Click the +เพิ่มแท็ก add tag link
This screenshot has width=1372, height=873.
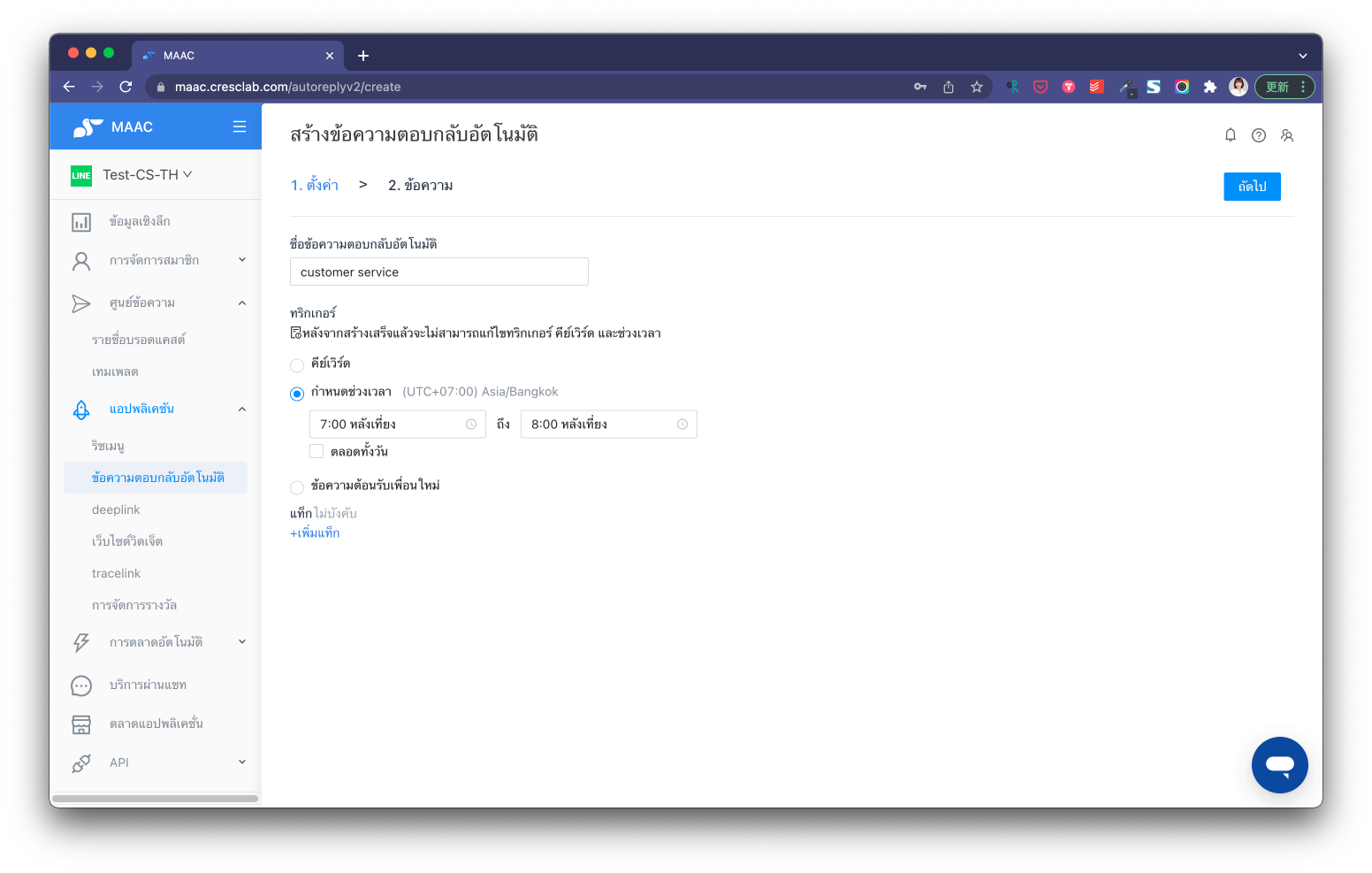tap(315, 533)
